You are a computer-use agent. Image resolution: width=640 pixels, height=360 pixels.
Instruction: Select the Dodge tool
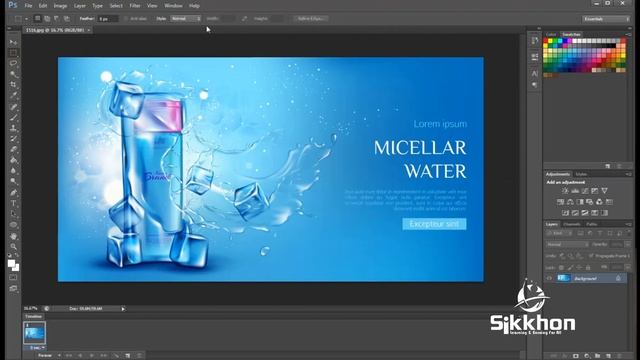(x=13, y=181)
